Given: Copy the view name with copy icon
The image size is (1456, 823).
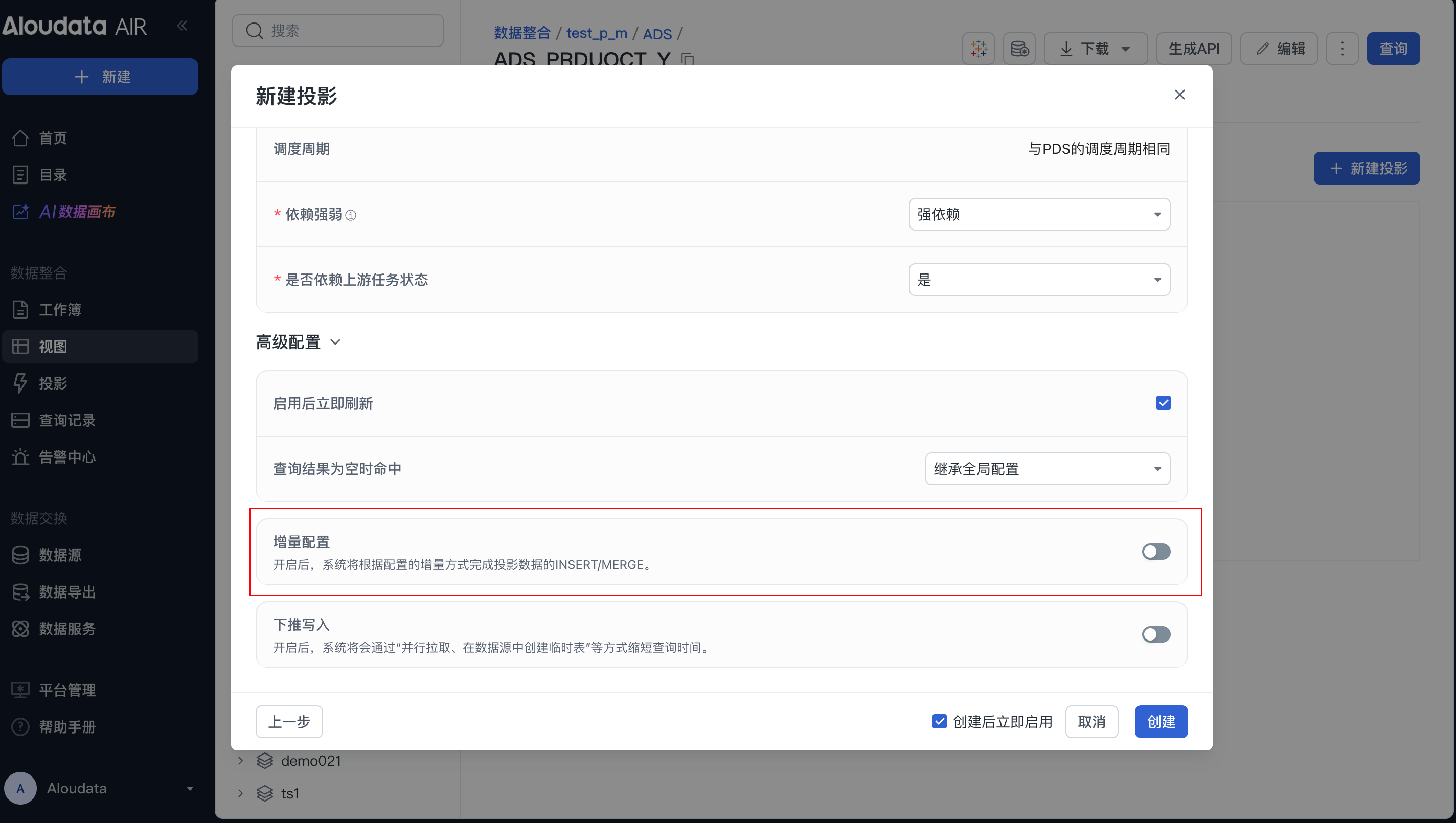Looking at the screenshot, I should pos(687,59).
